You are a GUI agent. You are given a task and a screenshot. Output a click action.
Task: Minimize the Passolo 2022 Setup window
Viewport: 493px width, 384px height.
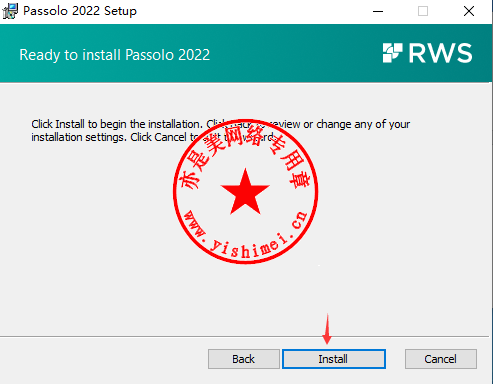(x=378, y=11)
